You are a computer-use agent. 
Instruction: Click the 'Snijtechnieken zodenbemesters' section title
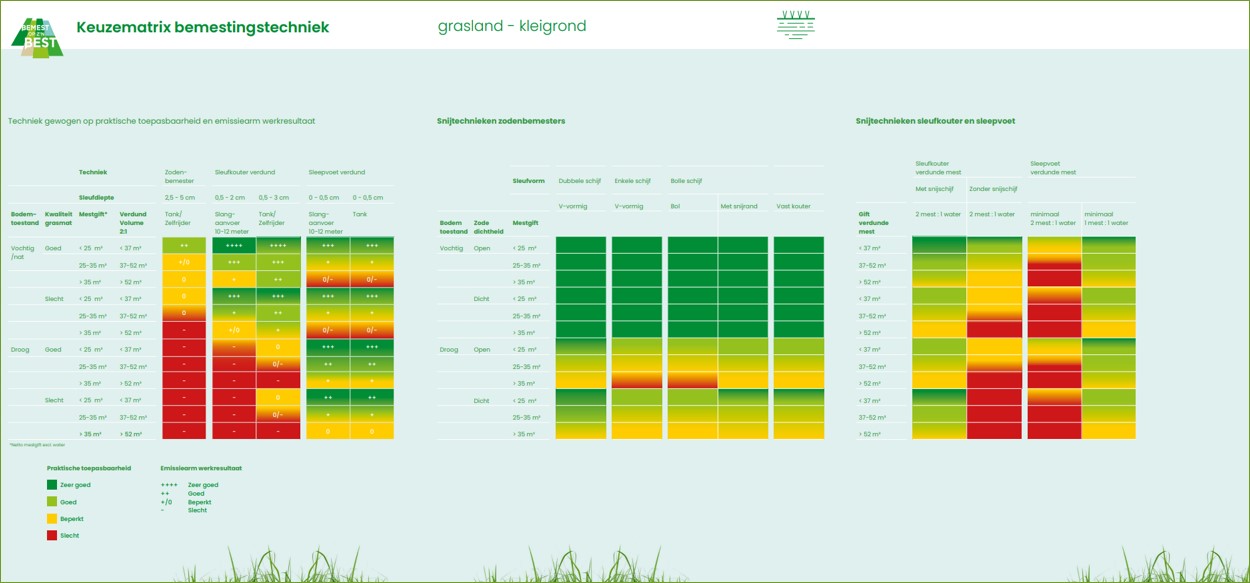coord(501,121)
